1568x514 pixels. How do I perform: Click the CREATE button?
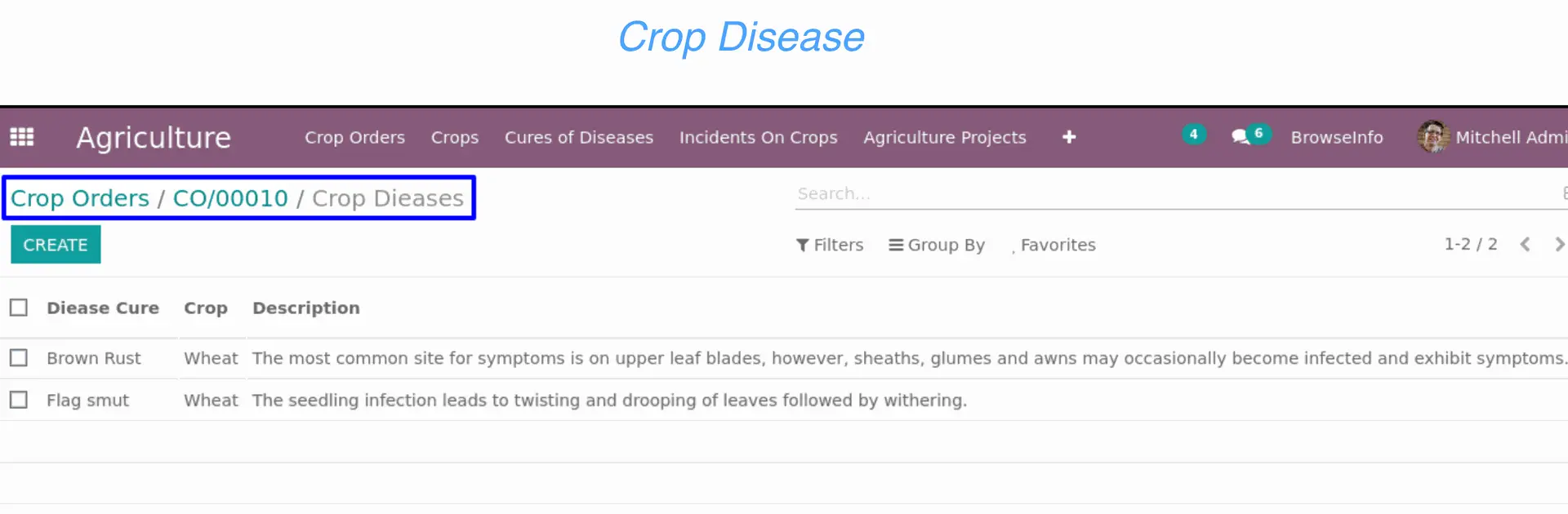point(56,245)
